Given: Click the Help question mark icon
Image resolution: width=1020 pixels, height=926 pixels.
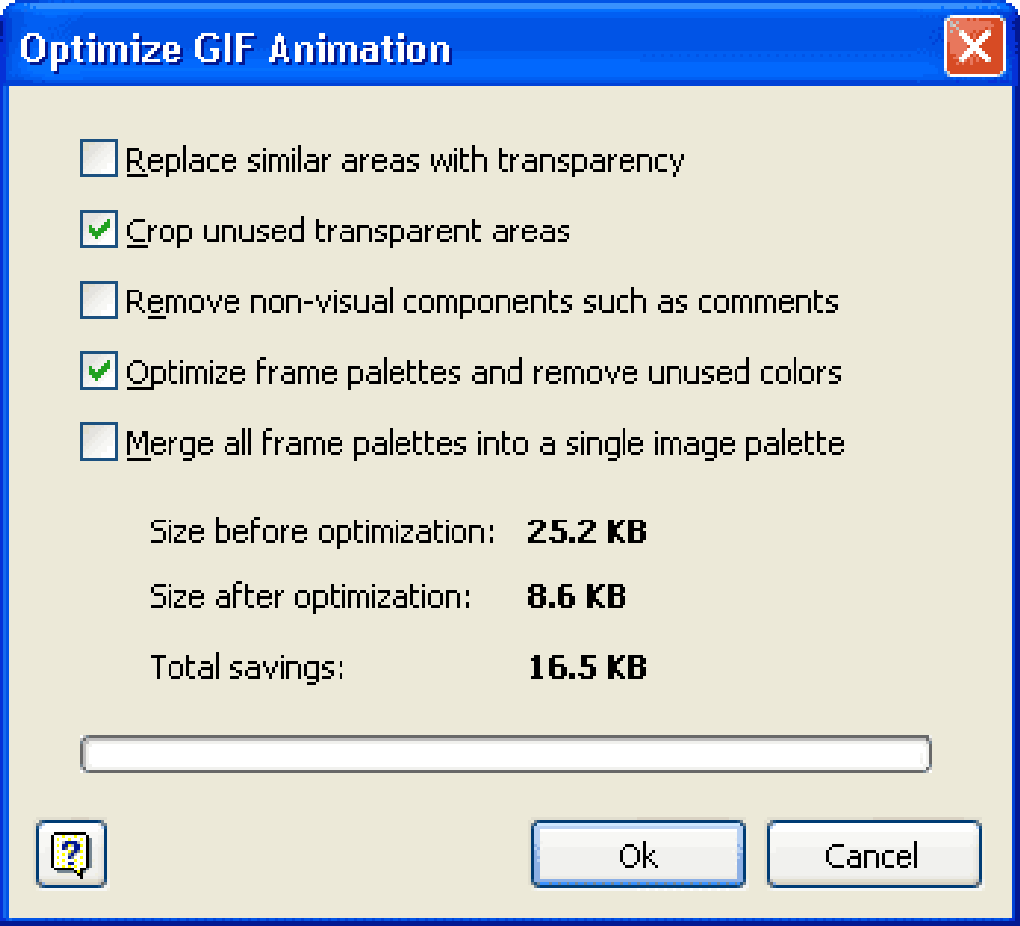Looking at the screenshot, I should coord(70,854).
